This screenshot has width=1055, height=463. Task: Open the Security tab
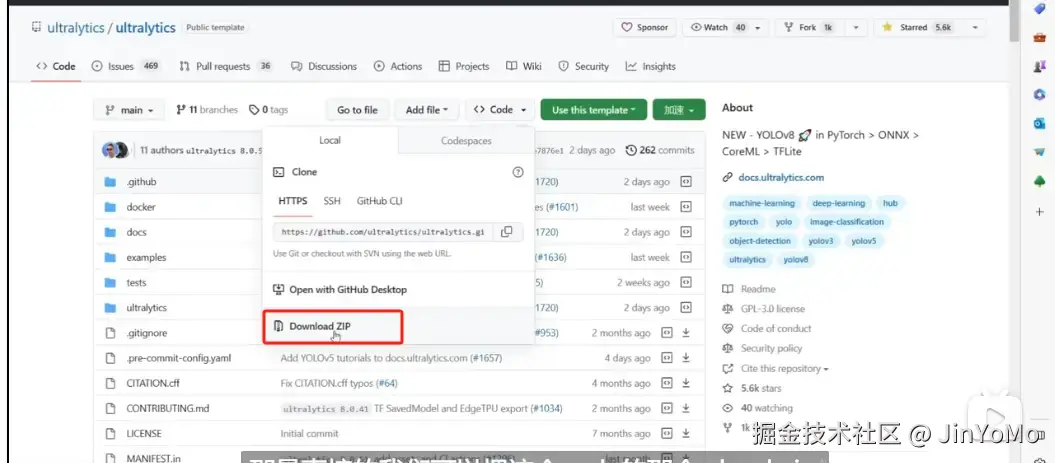pyautogui.click(x=583, y=66)
